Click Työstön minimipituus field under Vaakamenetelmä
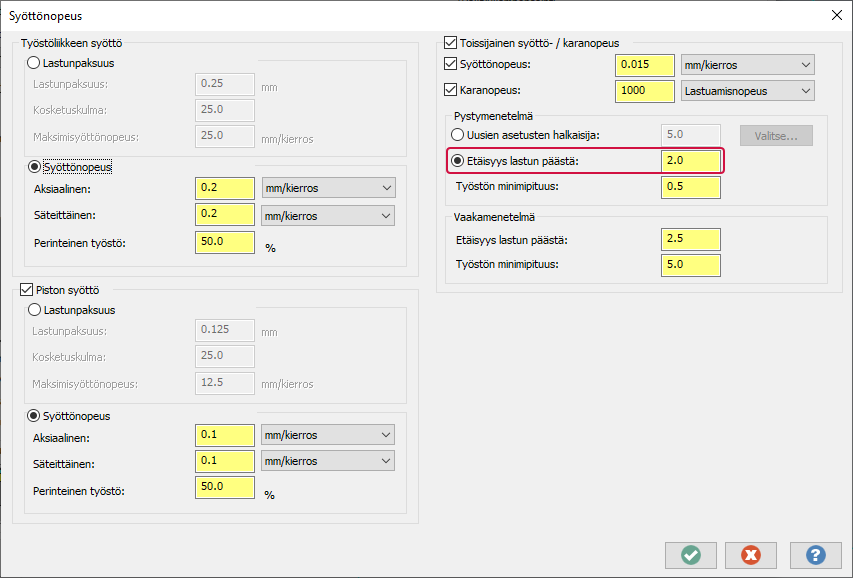Image resolution: width=853 pixels, height=578 pixels. 691,265
